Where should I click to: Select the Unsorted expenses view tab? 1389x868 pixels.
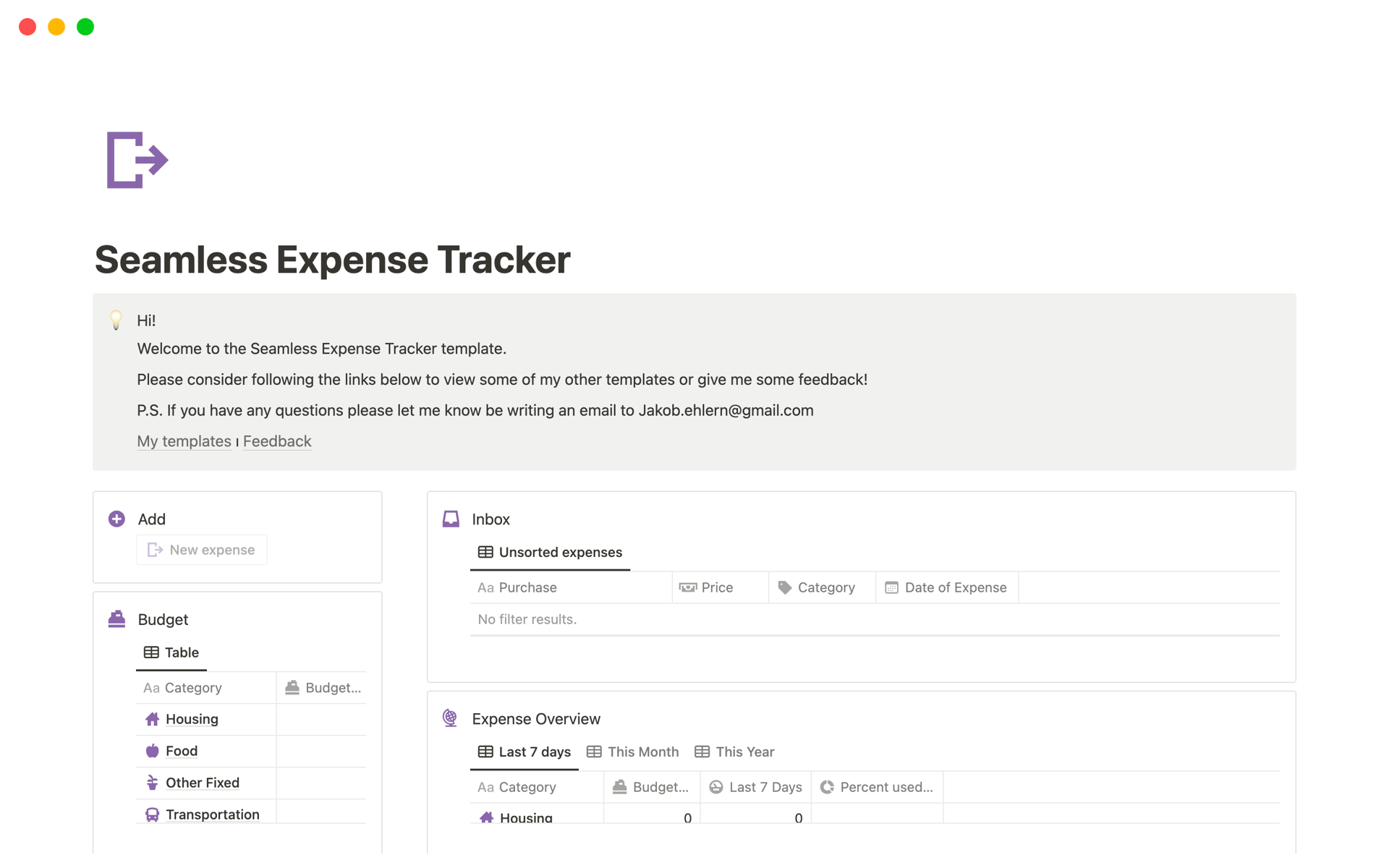[550, 552]
